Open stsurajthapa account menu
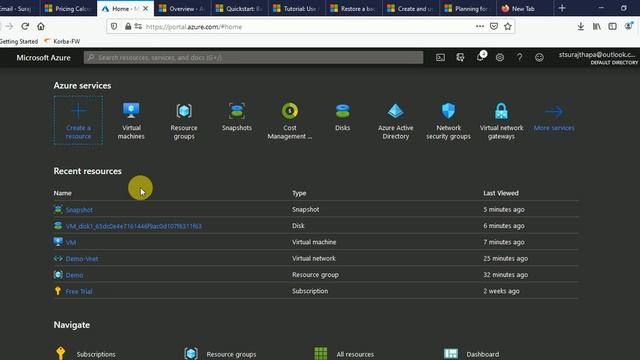The height and width of the screenshot is (360, 640). tap(598, 58)
